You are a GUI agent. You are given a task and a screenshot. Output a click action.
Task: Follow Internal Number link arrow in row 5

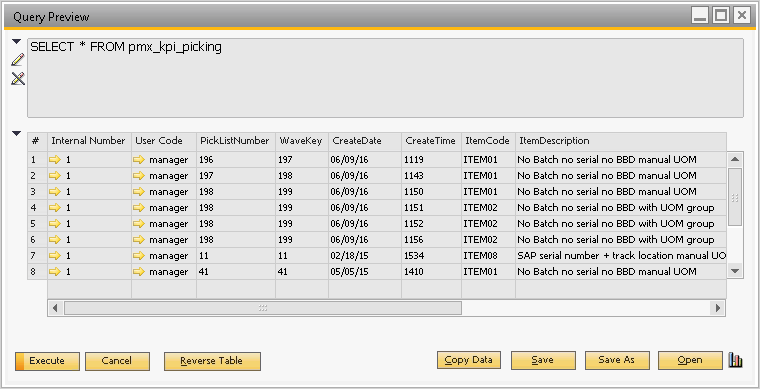55,223
